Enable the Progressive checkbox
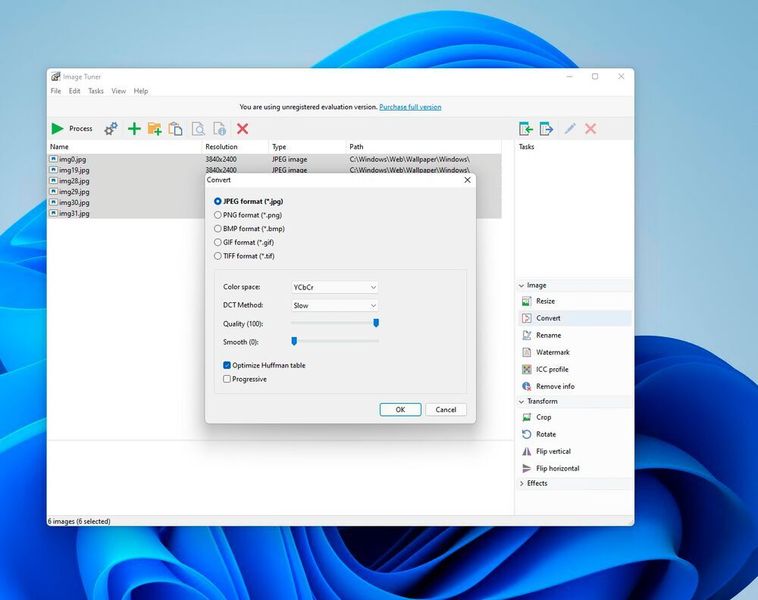This screenshot has height=600, width=758. point(227,379)
